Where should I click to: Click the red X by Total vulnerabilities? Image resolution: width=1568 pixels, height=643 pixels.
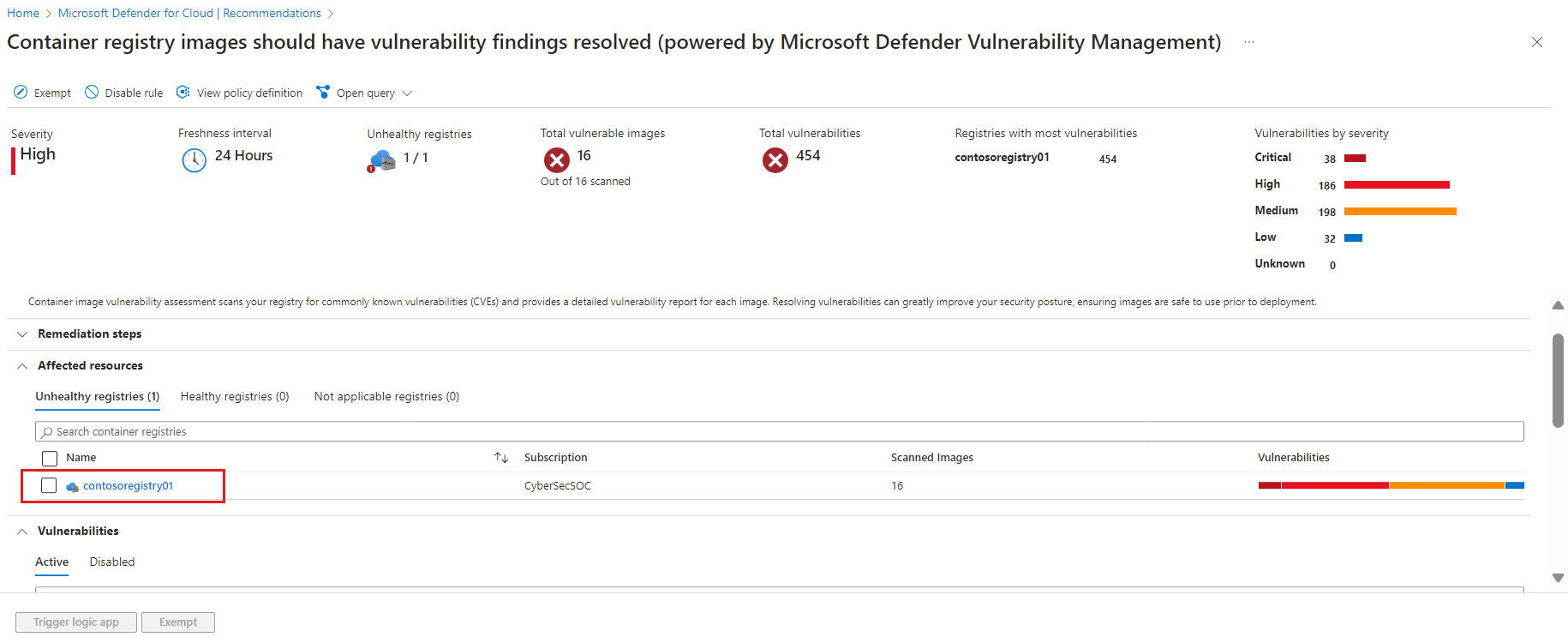[x=775, y=160]
